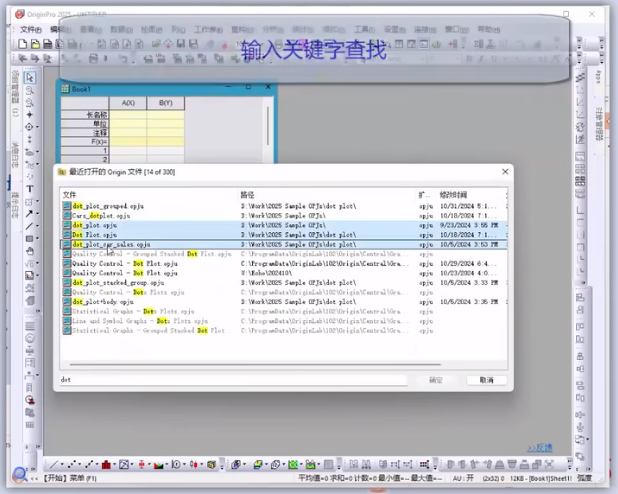
Task: Select Quality Control - Dot Plot.opju in Y:\Echo\202410\
Action: (125, 273)
